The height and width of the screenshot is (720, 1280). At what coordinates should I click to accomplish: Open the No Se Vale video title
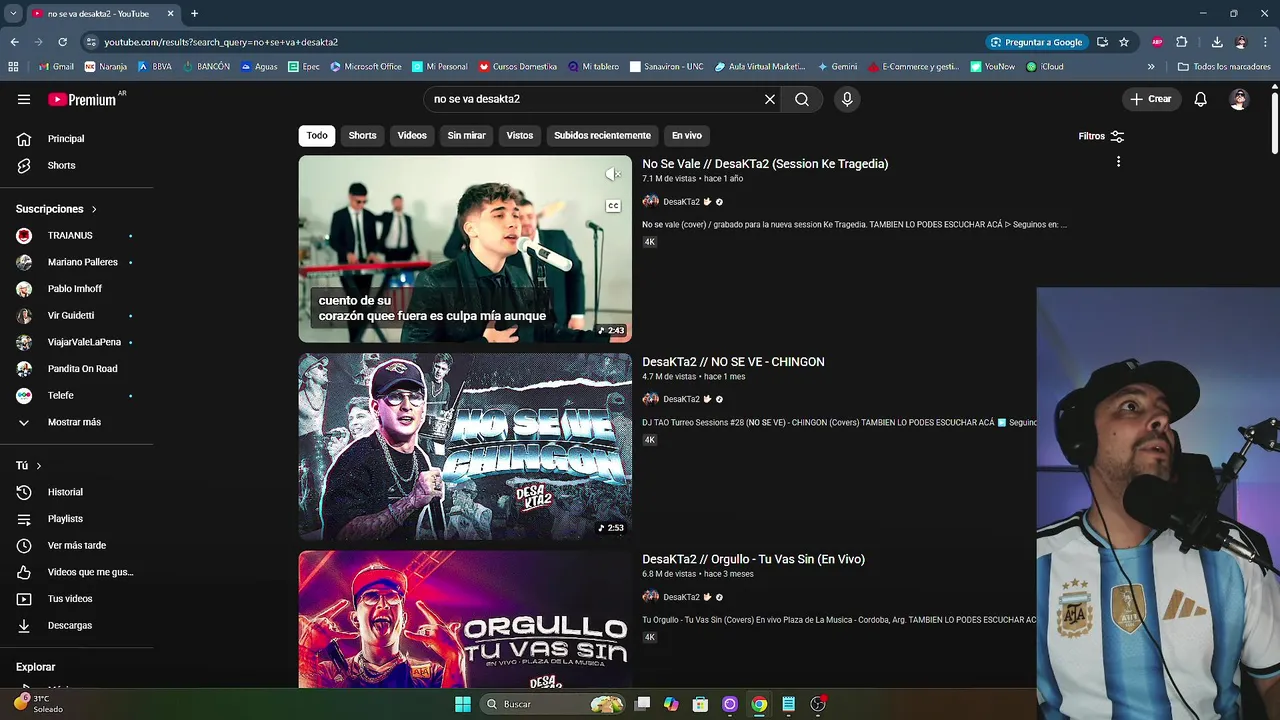[x=765, y=164]
